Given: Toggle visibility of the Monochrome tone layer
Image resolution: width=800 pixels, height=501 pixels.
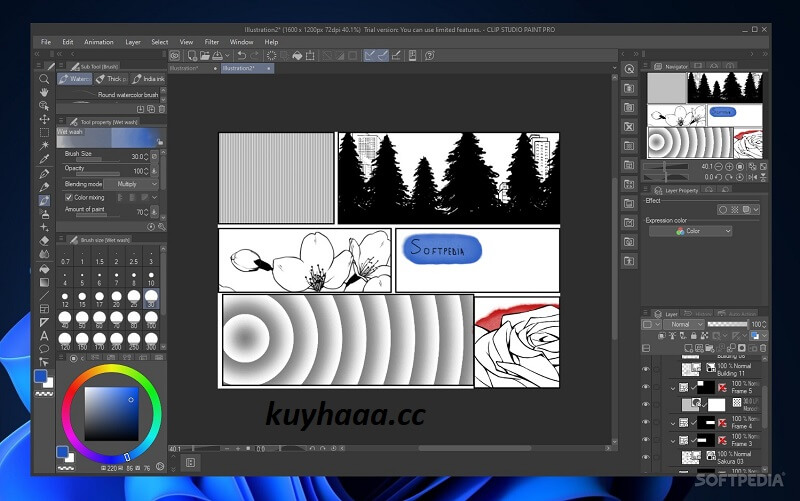Looking at the screenshot, I should [646, 405].
